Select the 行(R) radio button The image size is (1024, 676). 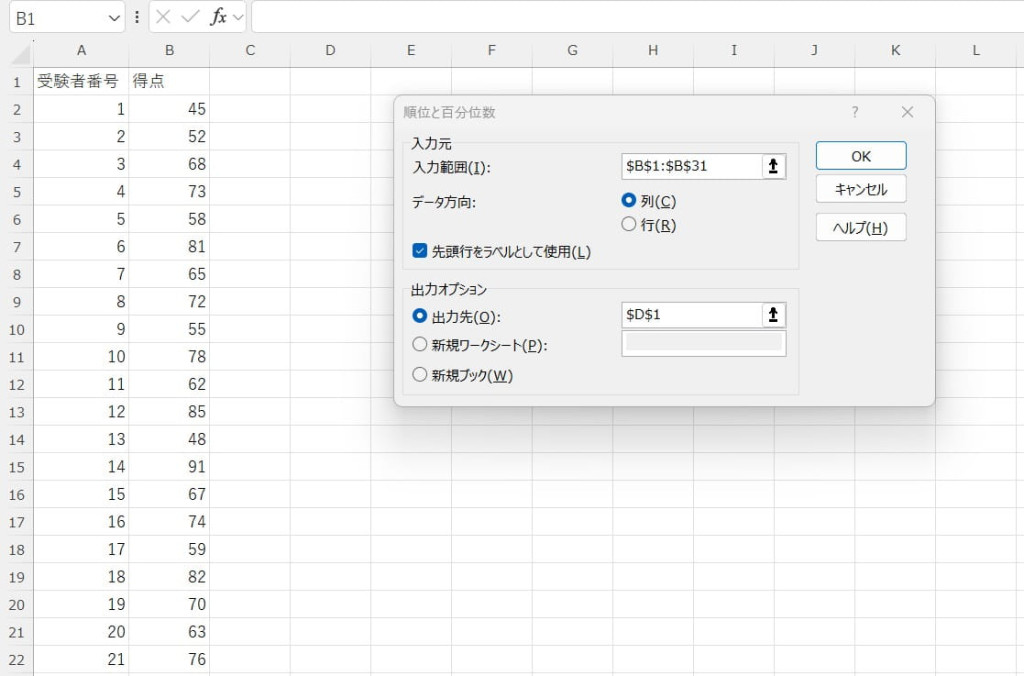629,225
